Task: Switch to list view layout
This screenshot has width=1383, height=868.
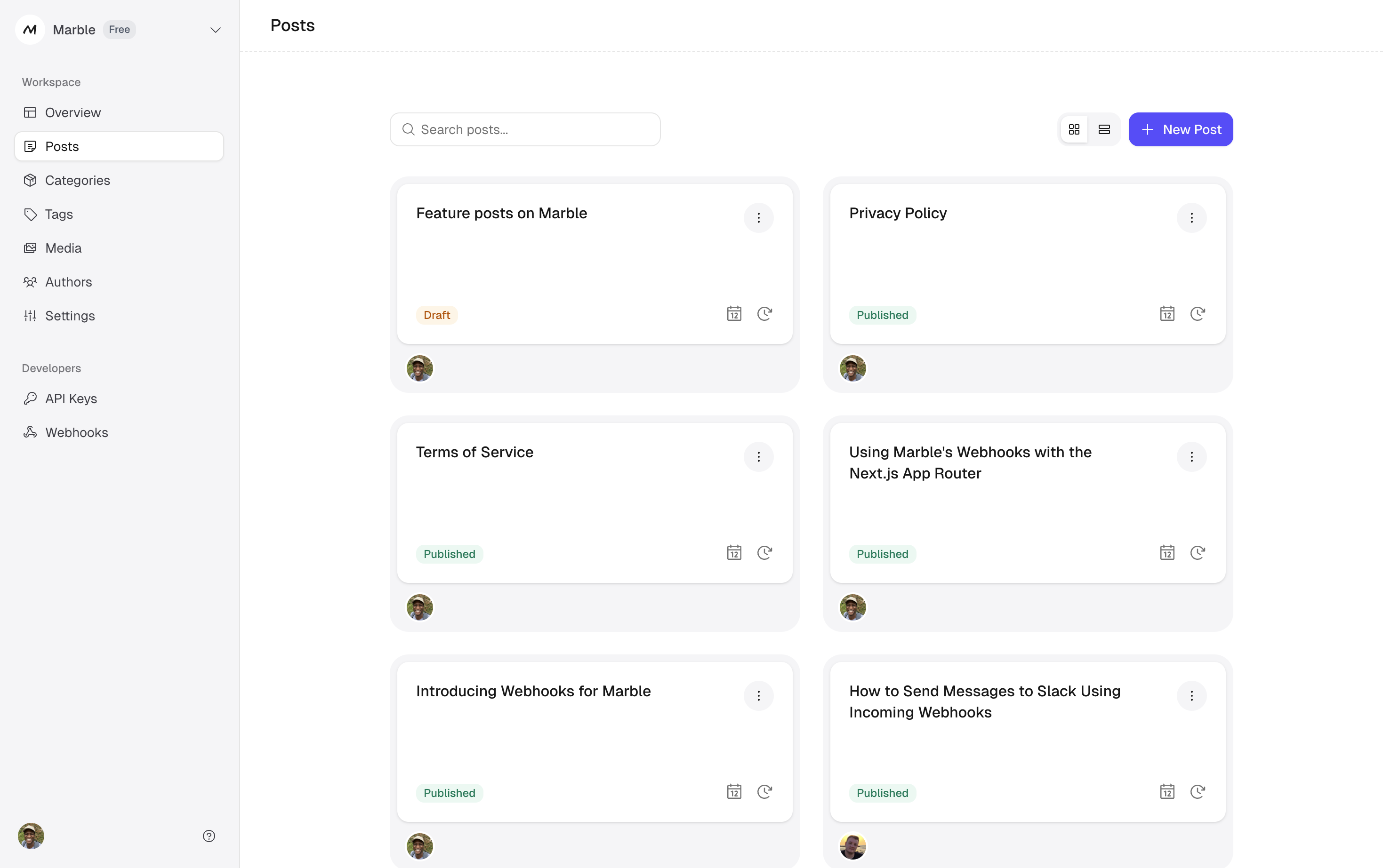Action: [x=1104, y=130]
